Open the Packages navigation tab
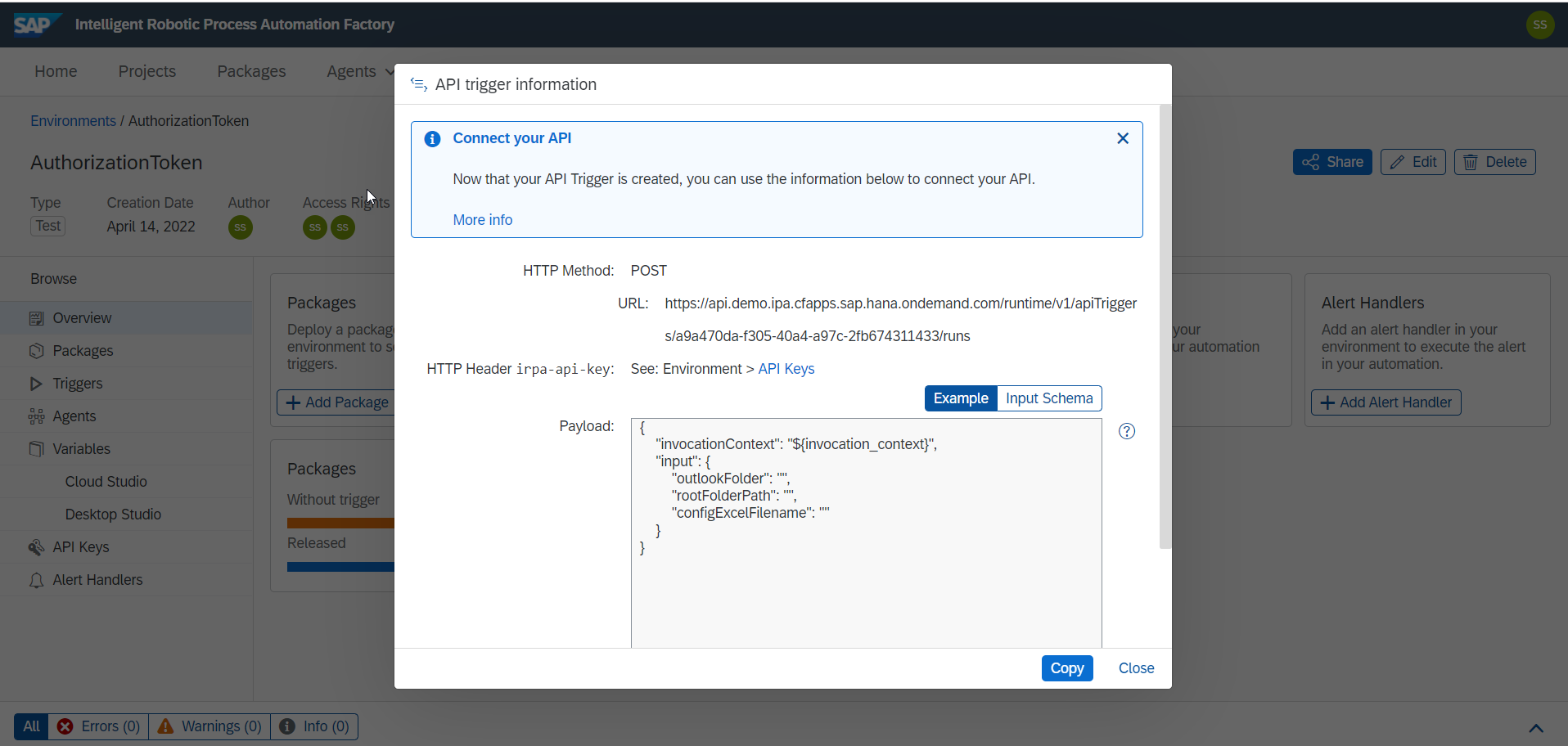Image resolution: width=1568 pixels, height=746 pixels. (251, 71)
